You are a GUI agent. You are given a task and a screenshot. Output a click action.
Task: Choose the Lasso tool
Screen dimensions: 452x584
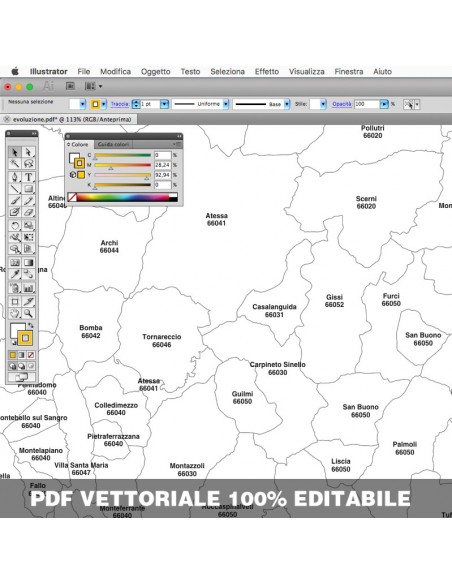point(29,163)
